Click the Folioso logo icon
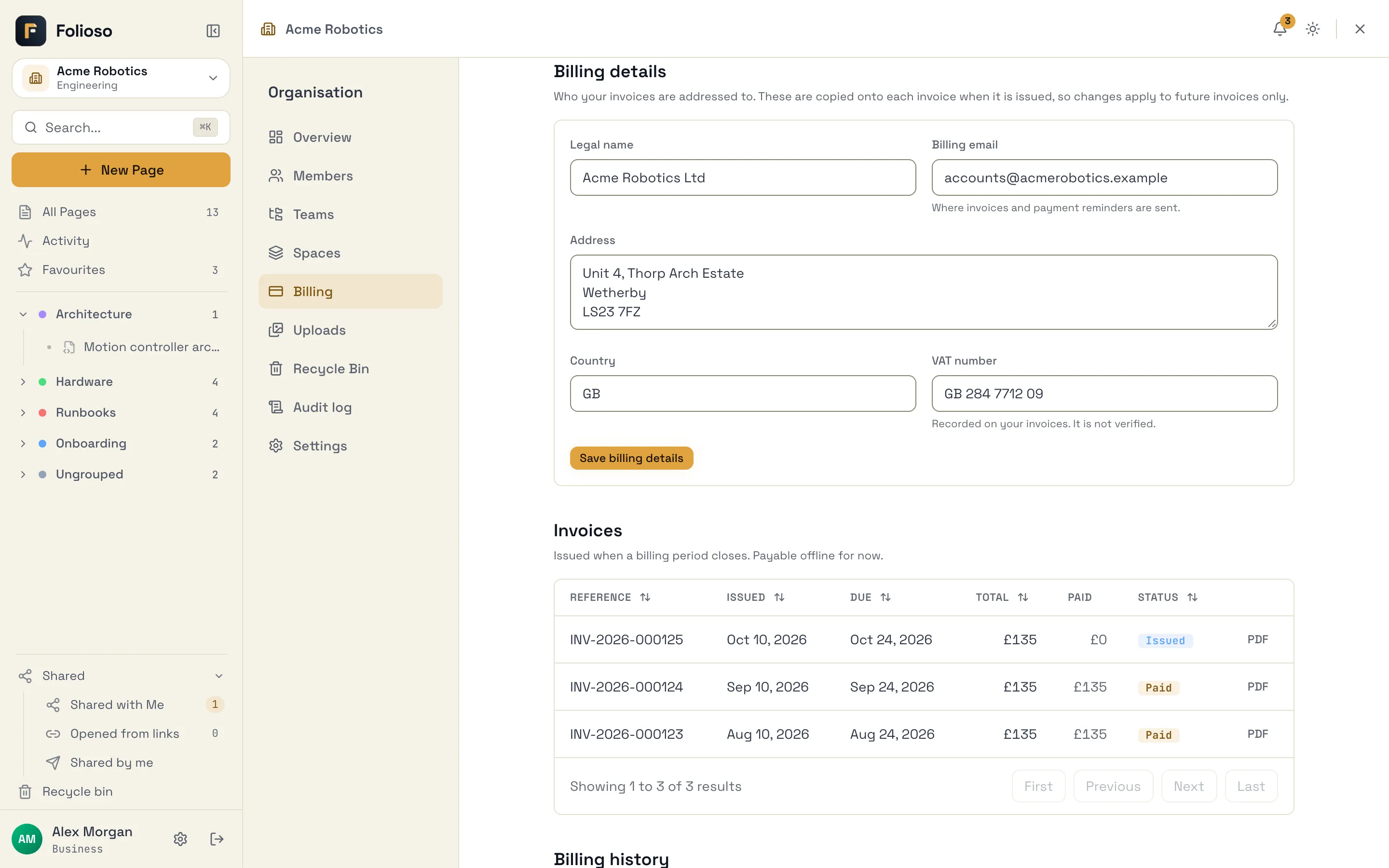This screenshot has width=1389, height=868. click(31, 31)
